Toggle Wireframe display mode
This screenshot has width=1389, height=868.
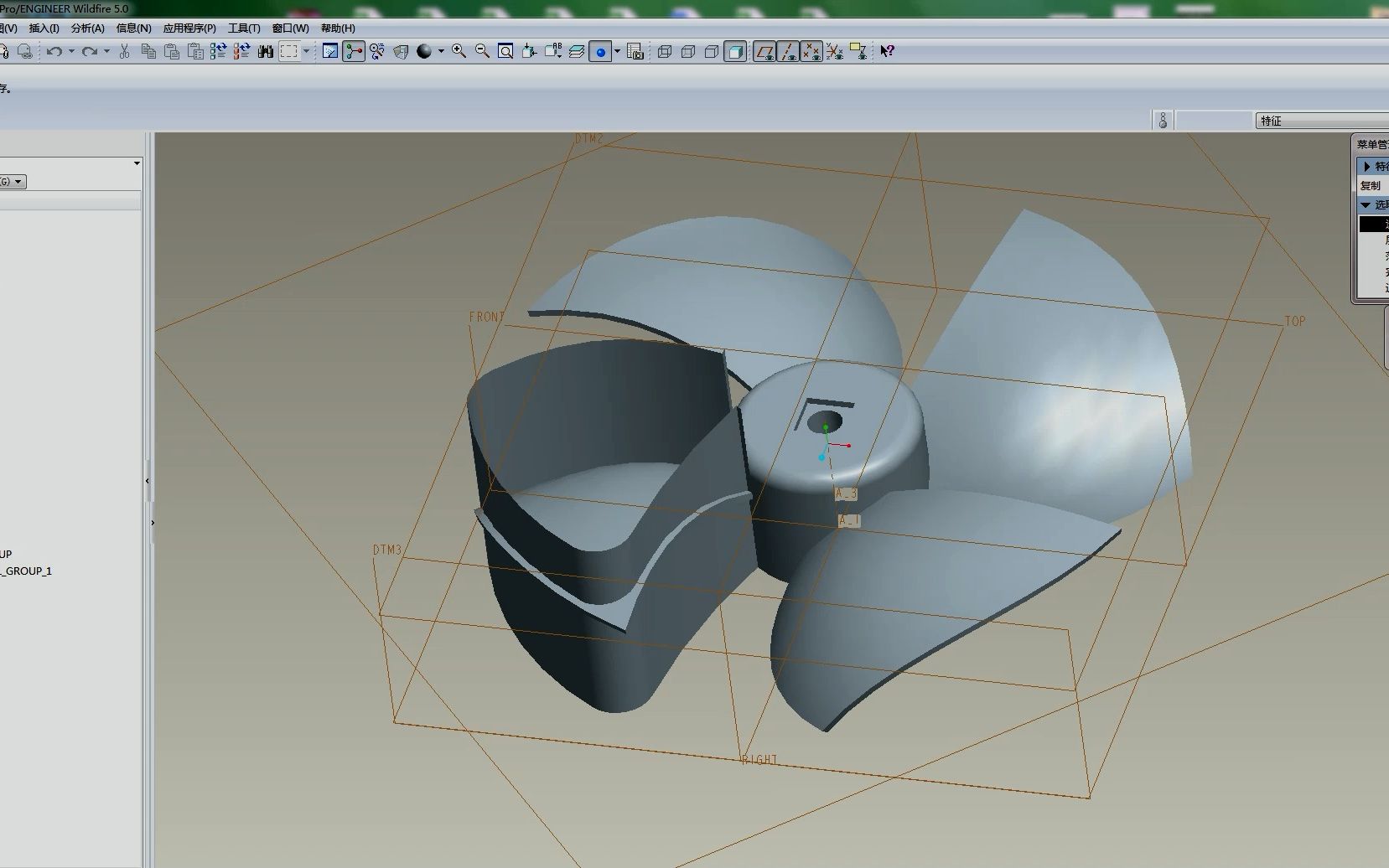[665, 52]
